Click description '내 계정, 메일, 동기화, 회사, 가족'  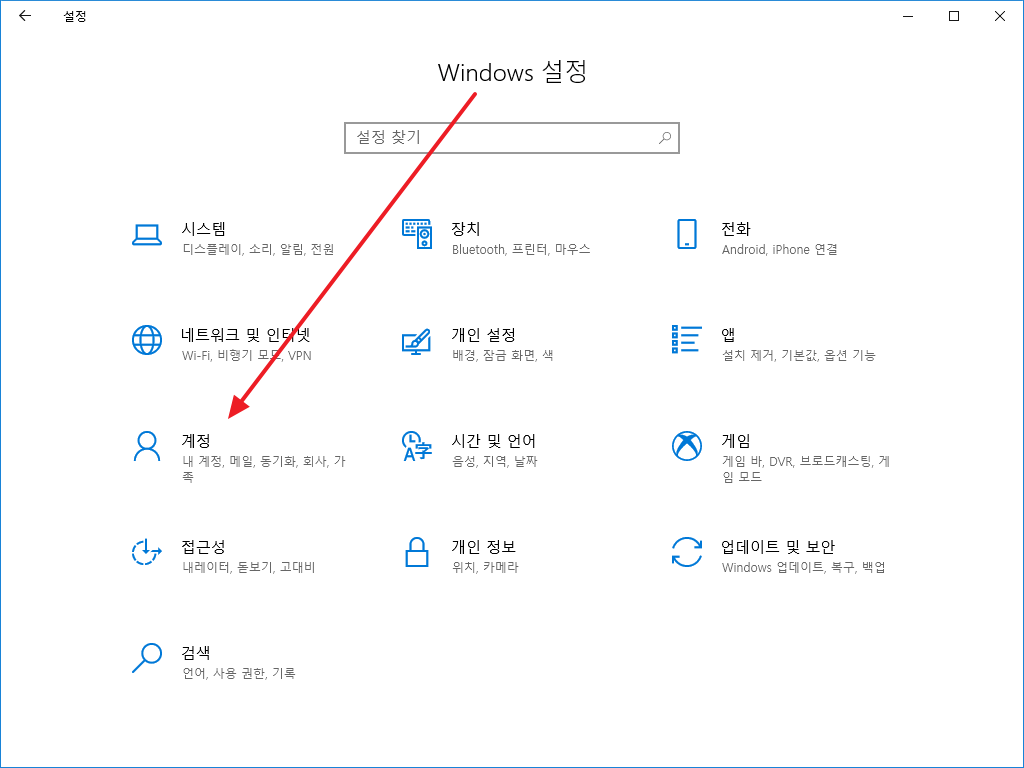click(264, 469)
